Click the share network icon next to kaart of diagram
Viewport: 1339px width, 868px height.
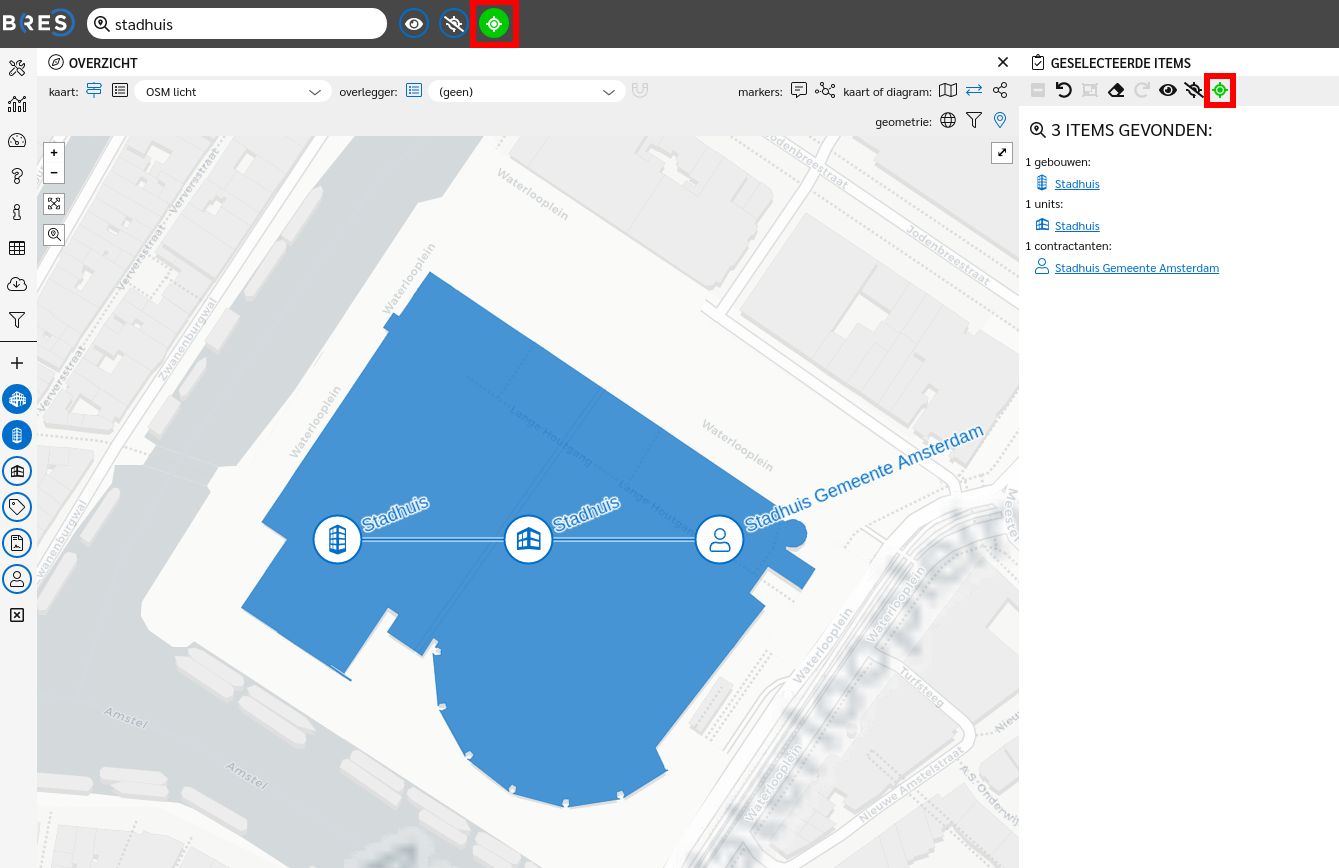[1000, 91]
